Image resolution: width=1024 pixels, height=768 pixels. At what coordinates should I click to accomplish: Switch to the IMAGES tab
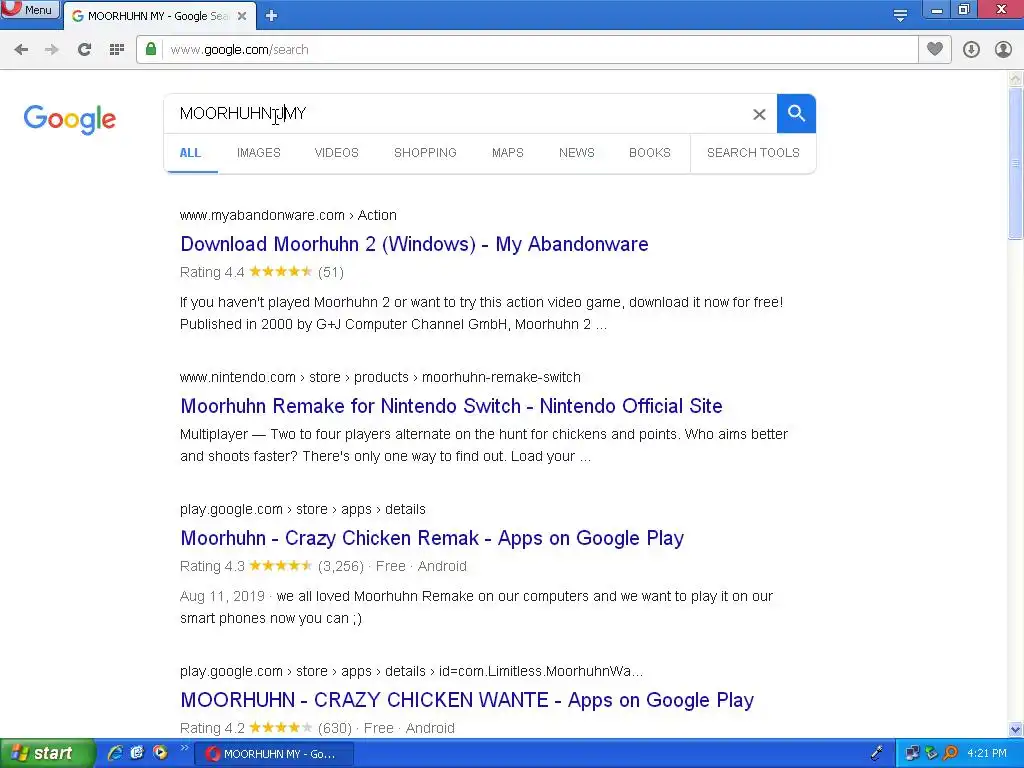click(259, 153)
